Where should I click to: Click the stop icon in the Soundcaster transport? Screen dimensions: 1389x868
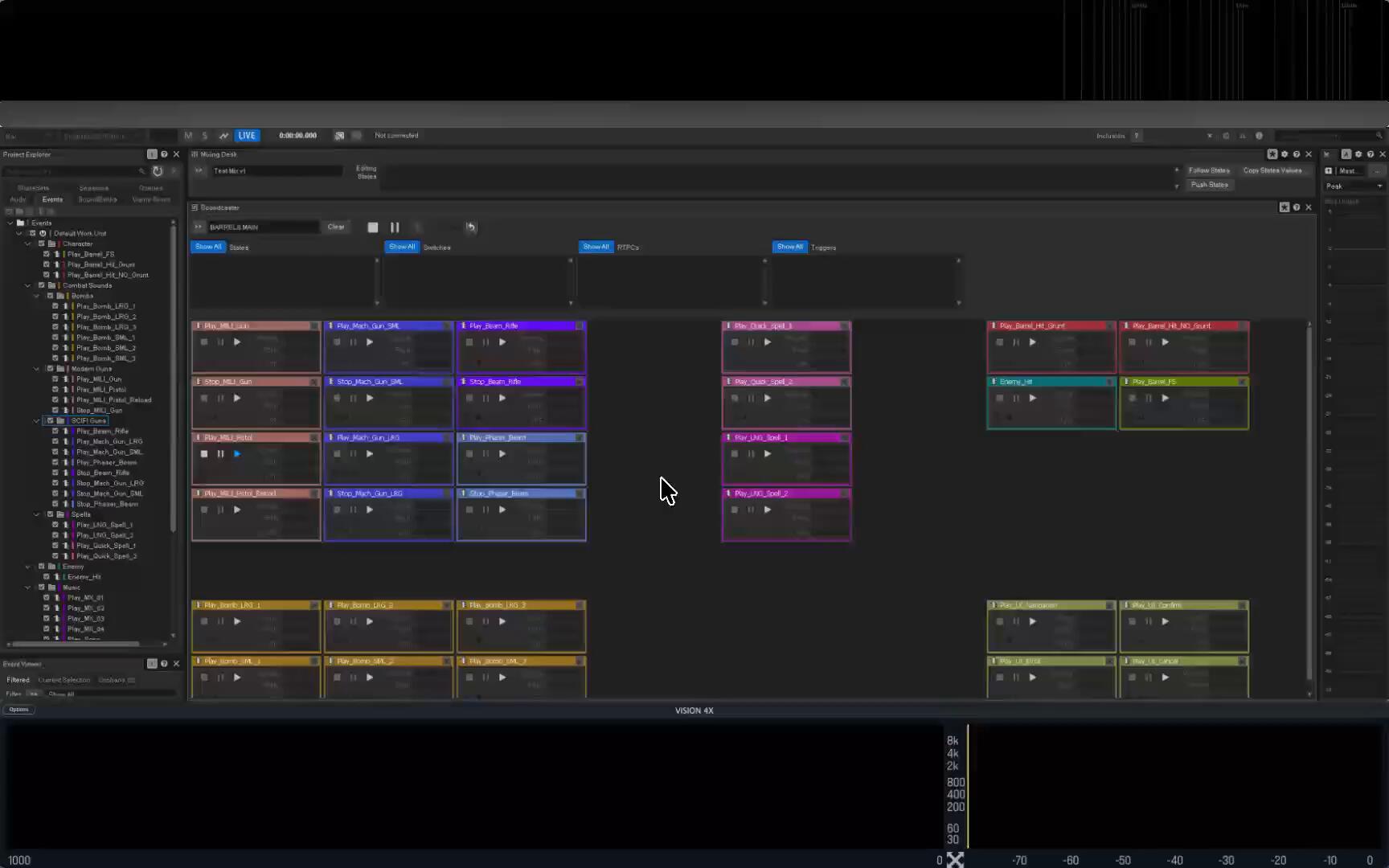point(373,227)
